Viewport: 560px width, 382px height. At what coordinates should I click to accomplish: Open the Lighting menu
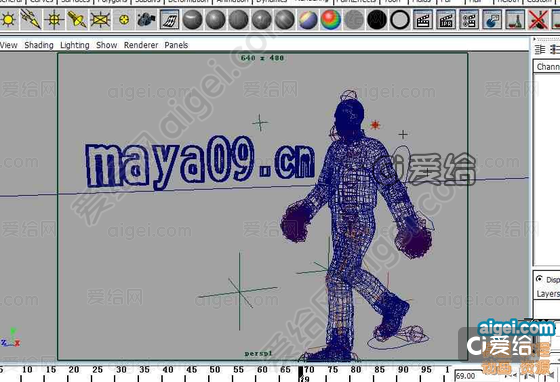[75, 45]
